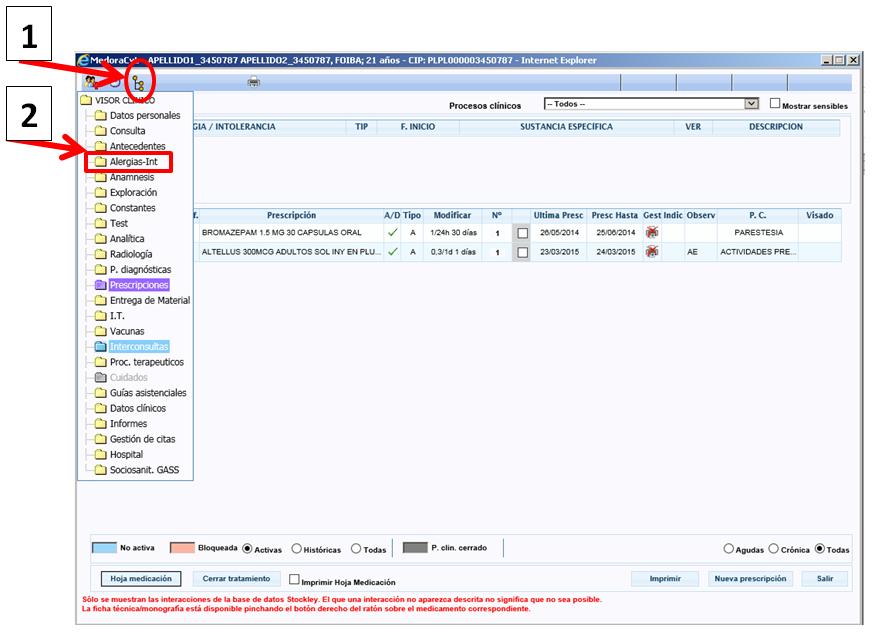Viewport: 875px width, 633px height.
Task: Click green checkmark in Bromazepam row
Action: pos(392,233)
